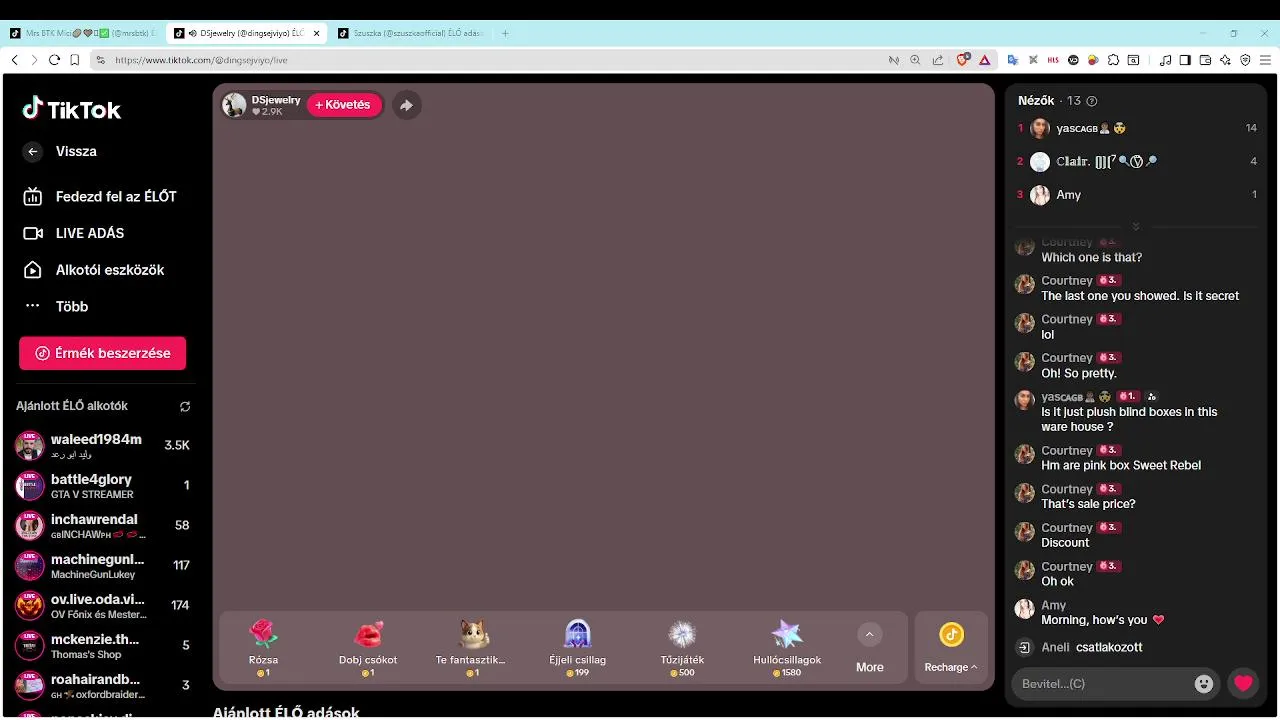Open the Brave Wallet icon
This screenshot has width=1280, height=720.
pos(1205,60)
